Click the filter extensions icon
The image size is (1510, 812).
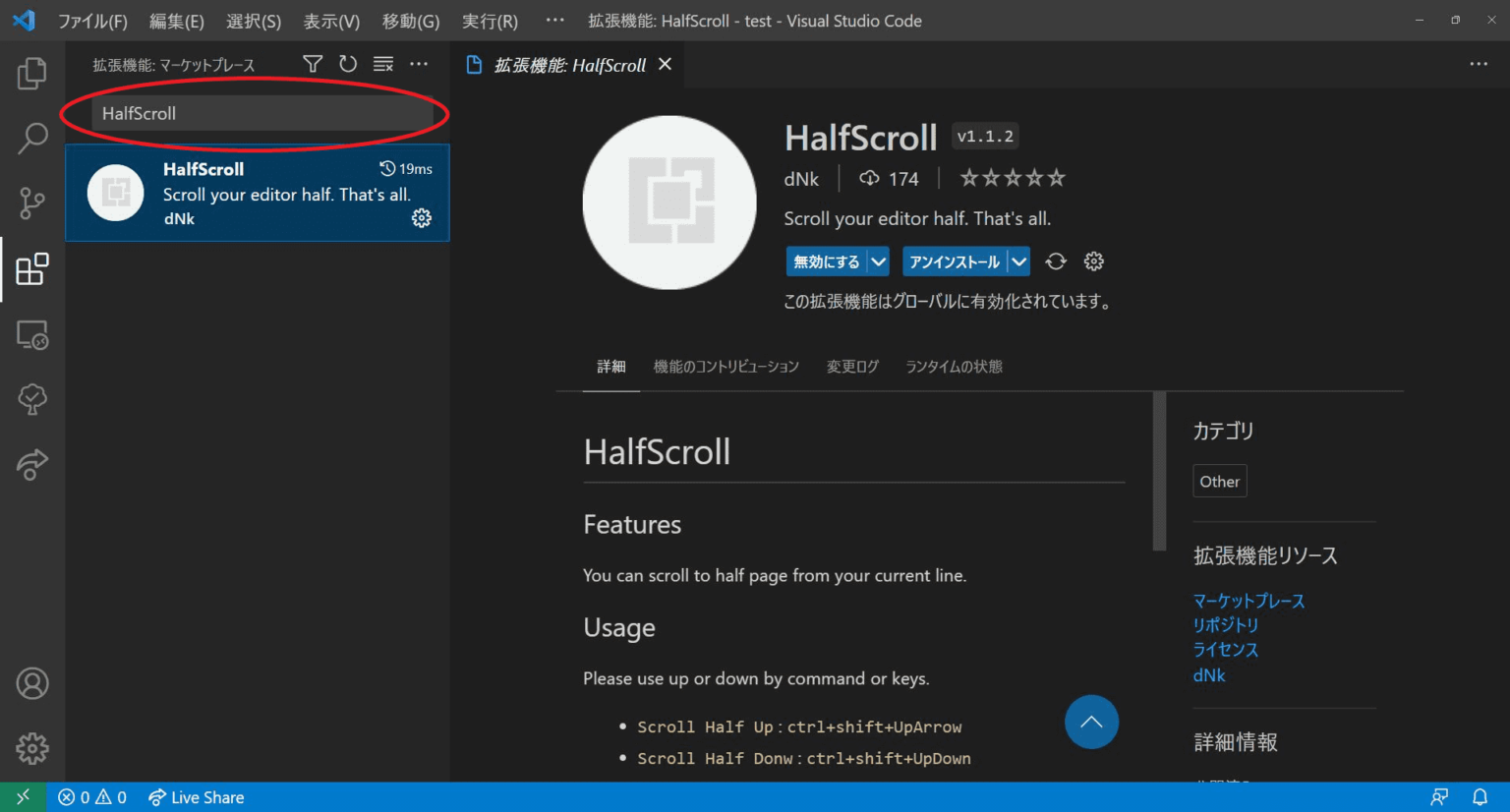coord(312,63)
